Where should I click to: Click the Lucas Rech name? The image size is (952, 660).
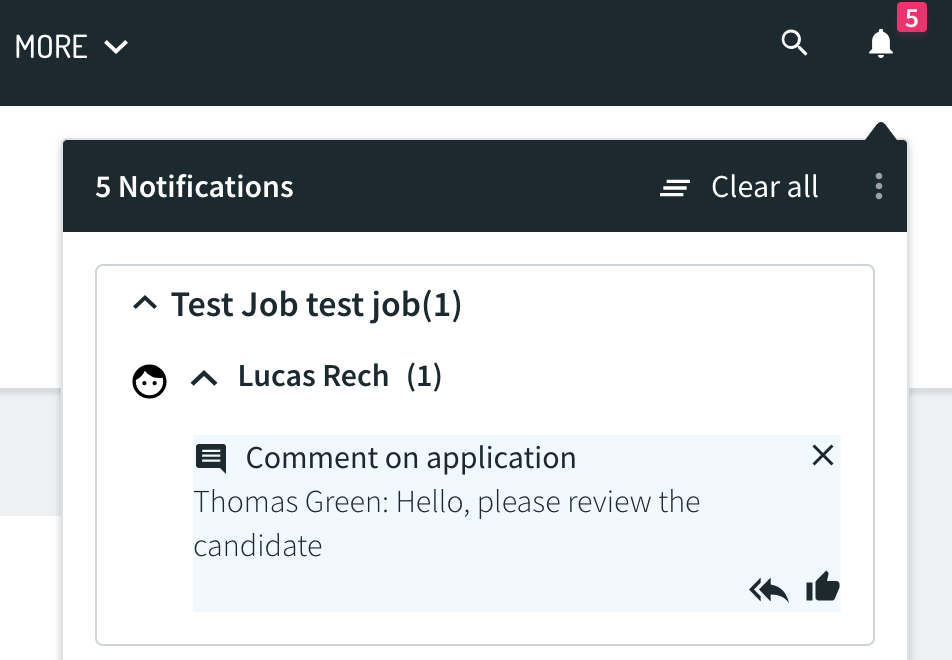click(313, 376)
